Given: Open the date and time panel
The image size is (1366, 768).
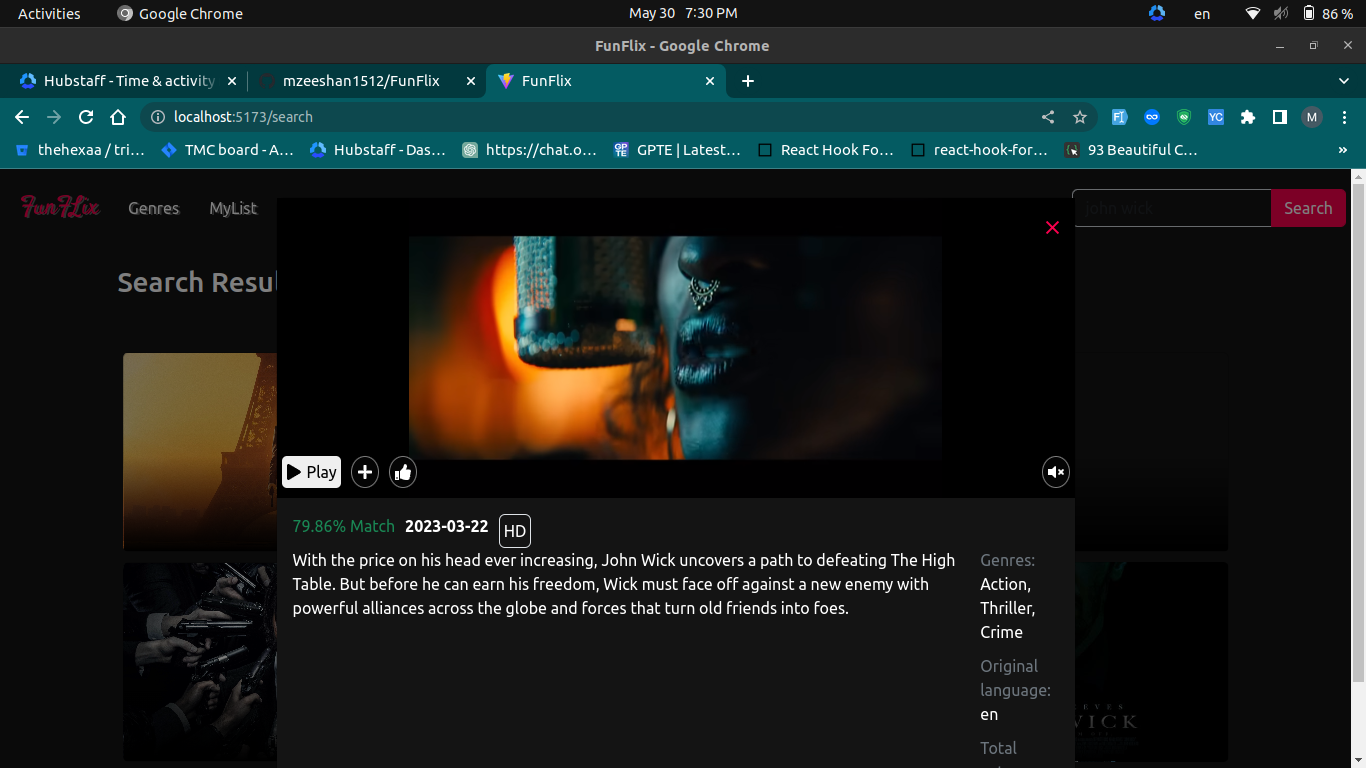Looking at the screenshot, I should (683, 13).
